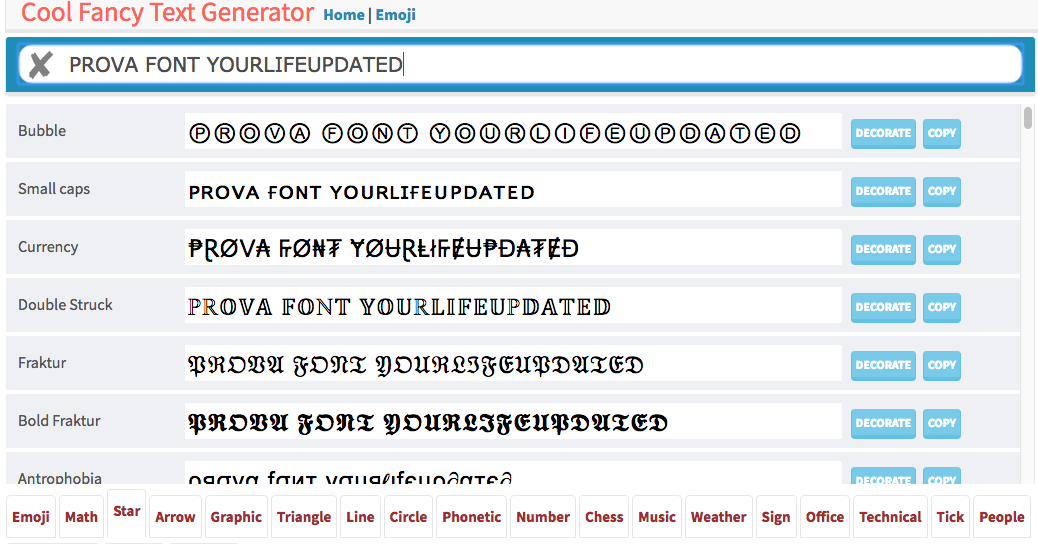Clear text with the X icon
The width and height of the screenshot is (1038, 544).
pyautogui.click(x=40, y=65)
